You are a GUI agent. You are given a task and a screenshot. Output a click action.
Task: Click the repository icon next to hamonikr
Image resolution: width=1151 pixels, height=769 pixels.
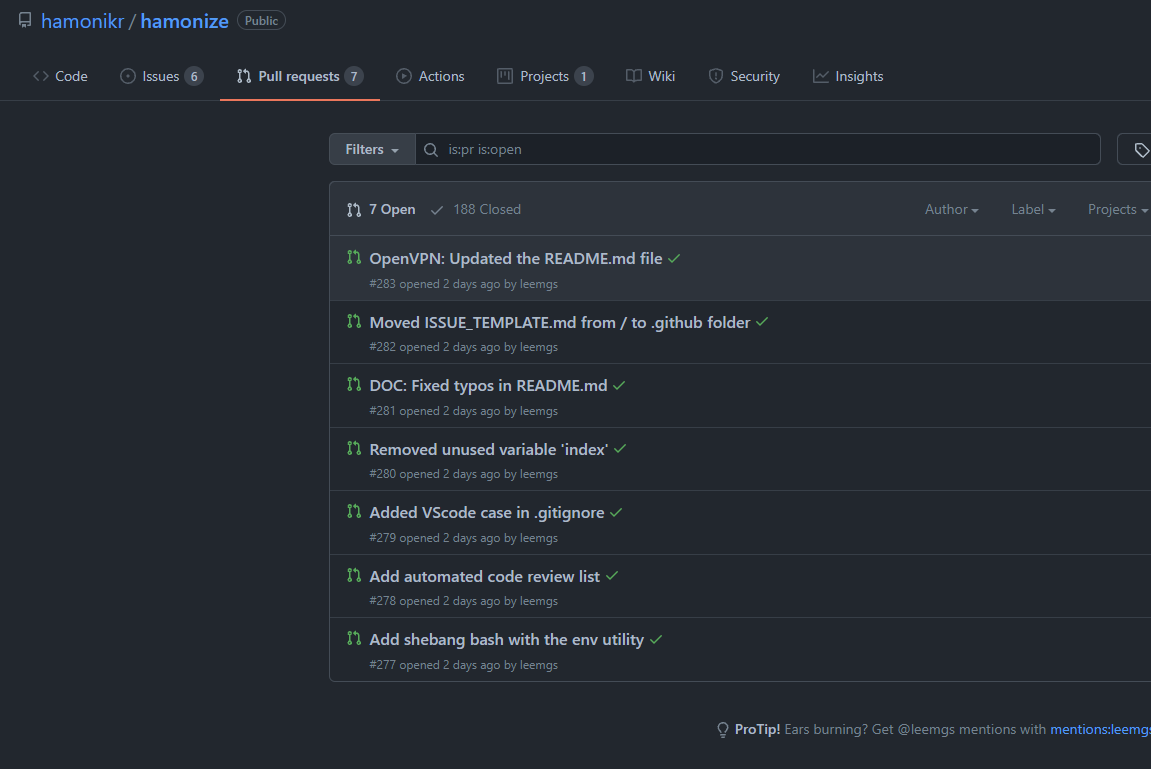(x=25, y=21)
